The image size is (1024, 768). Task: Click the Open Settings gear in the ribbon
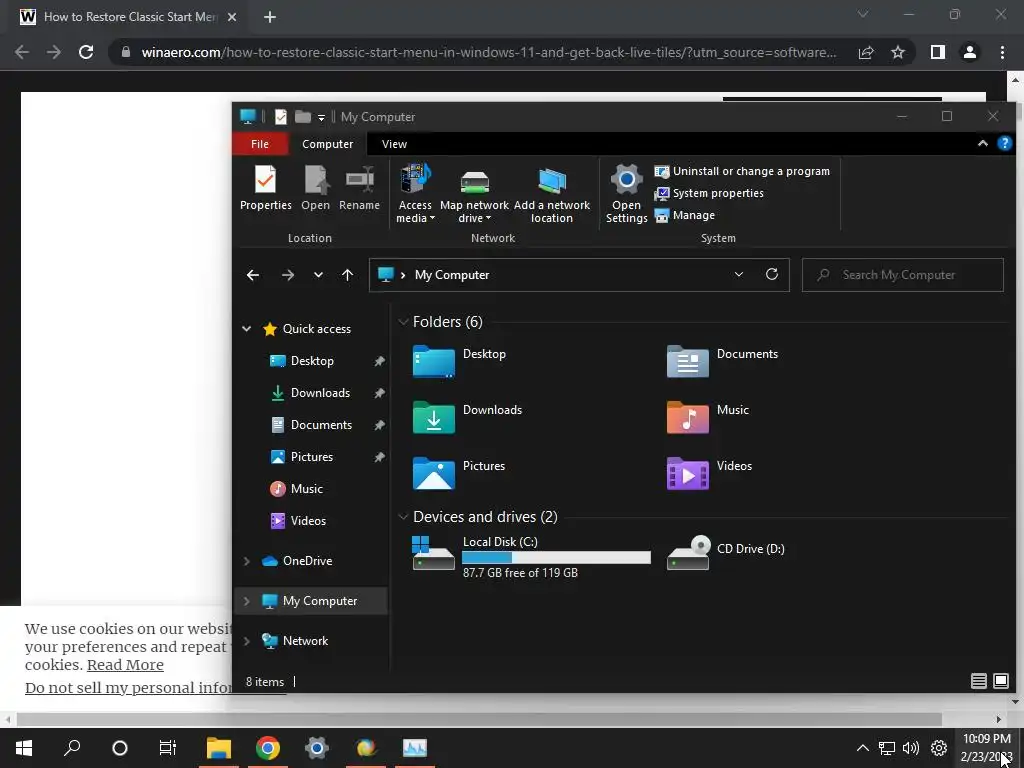626,180
